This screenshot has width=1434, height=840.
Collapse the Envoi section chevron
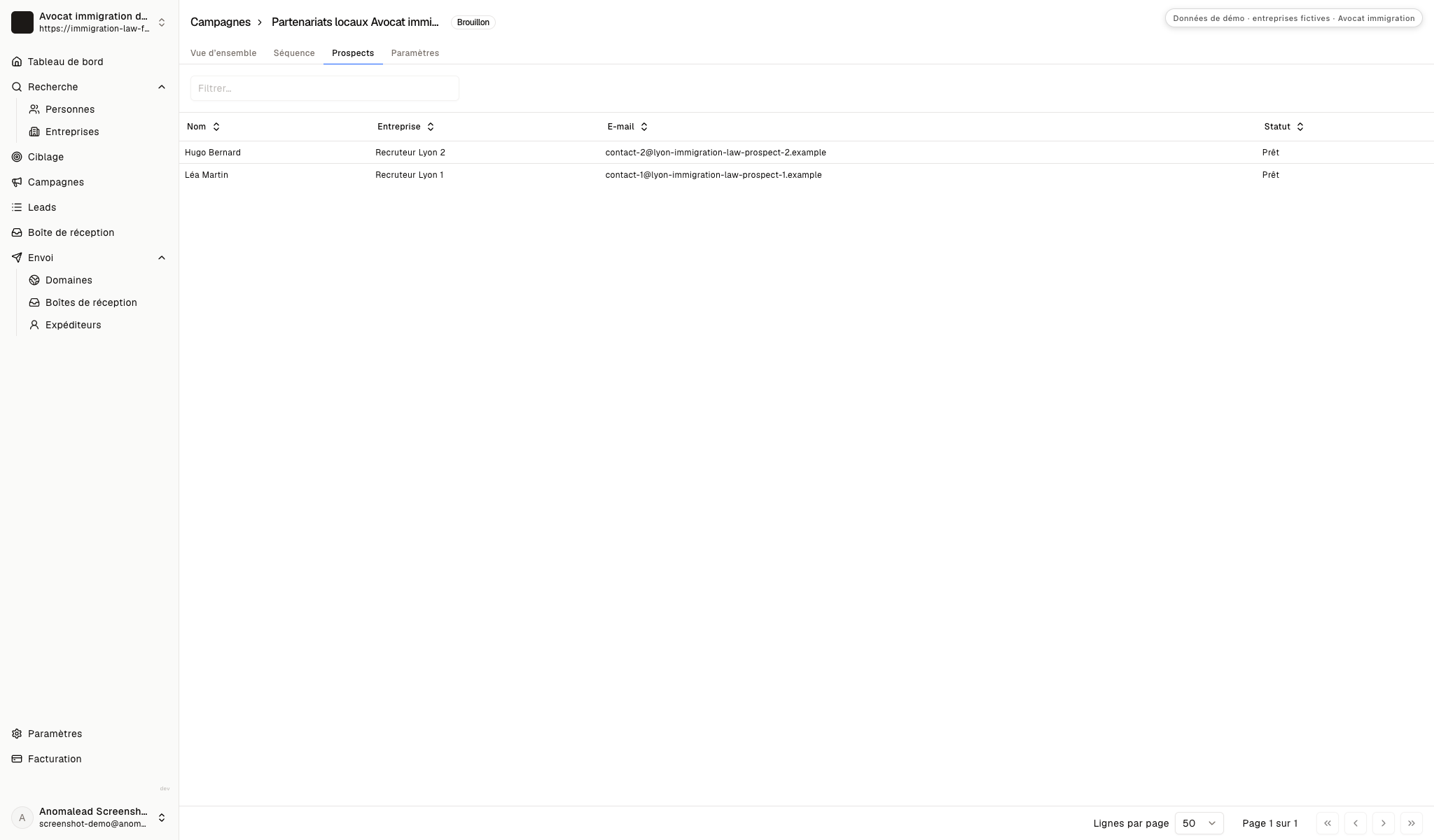point(162,258)
